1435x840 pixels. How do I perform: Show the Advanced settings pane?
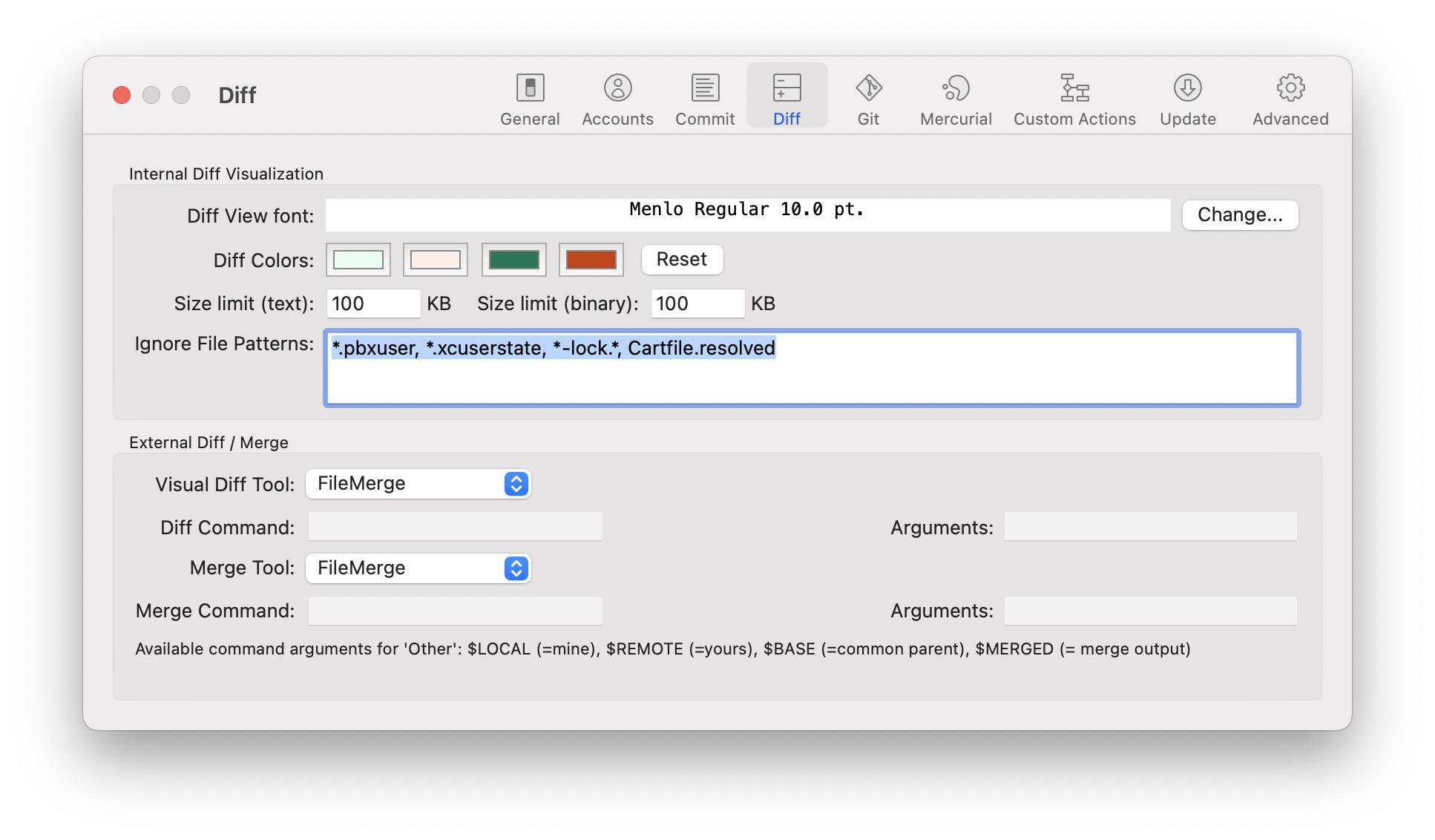point(1290,99)
